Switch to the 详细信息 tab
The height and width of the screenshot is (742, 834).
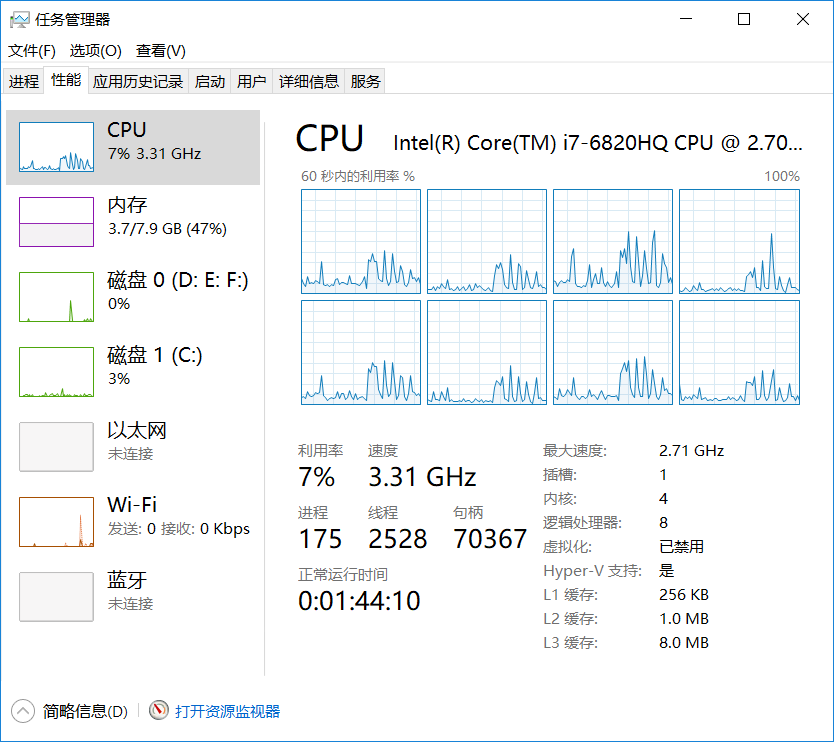(309, 82)
